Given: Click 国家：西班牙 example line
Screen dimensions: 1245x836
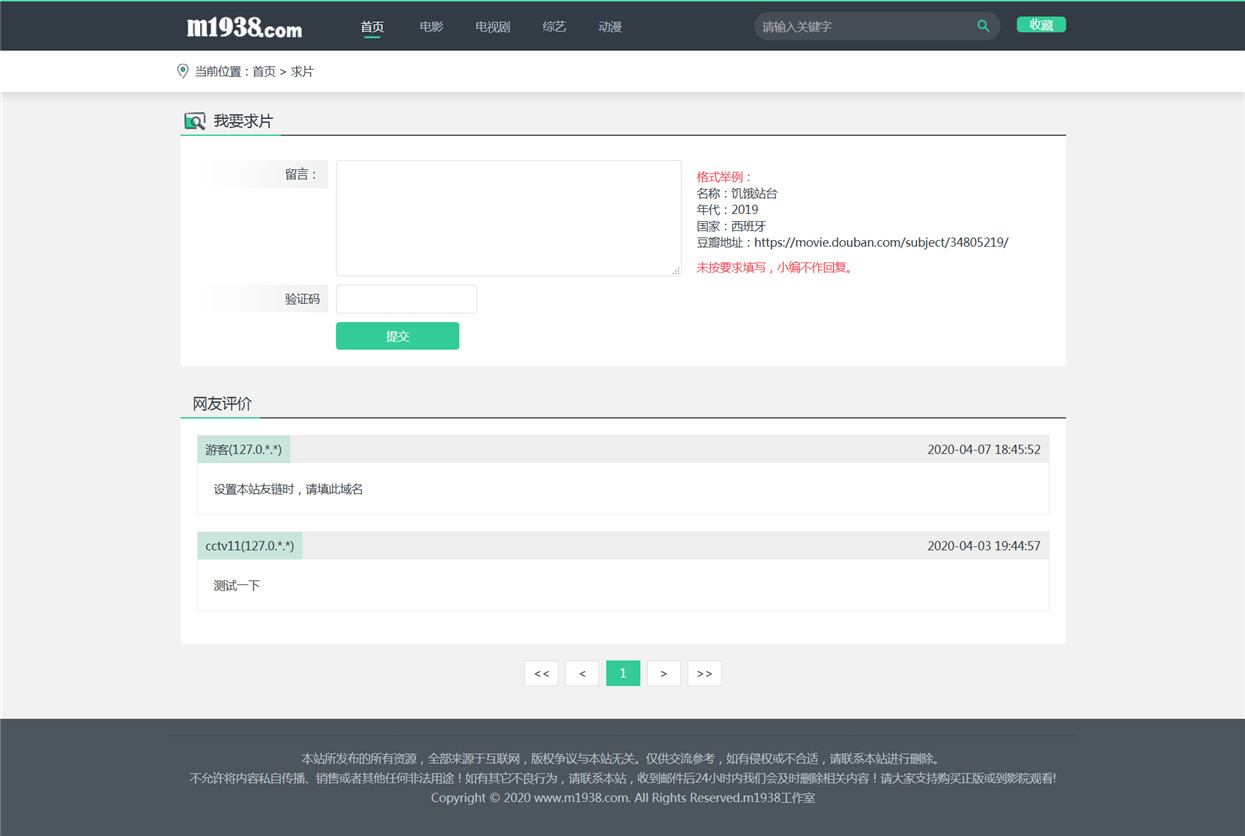Looking at the screenshot, I should click(731, 226).
